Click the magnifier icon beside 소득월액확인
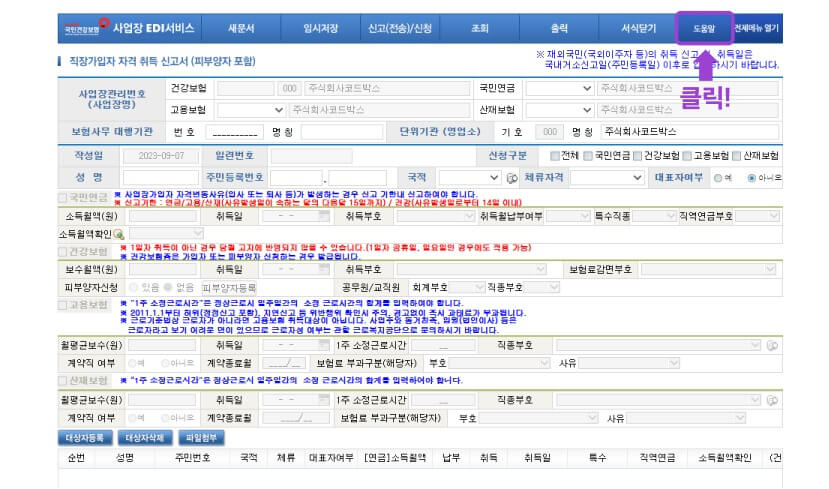The image size is (829, 489). coord(121,233)
